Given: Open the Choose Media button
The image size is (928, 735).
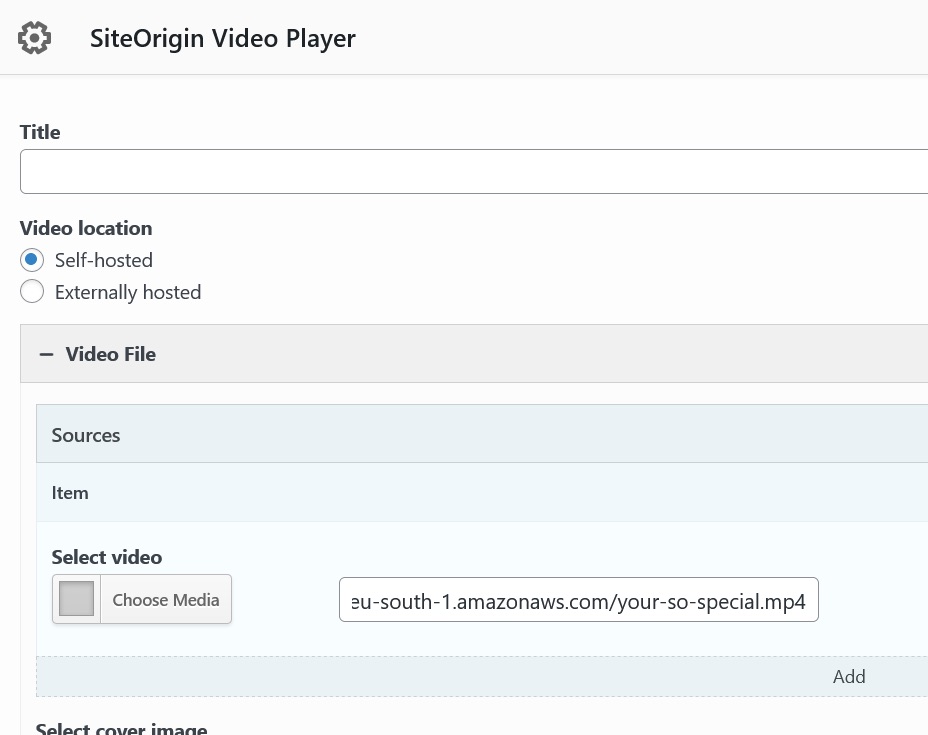Looking at the screenshot, I should point(142,599).
